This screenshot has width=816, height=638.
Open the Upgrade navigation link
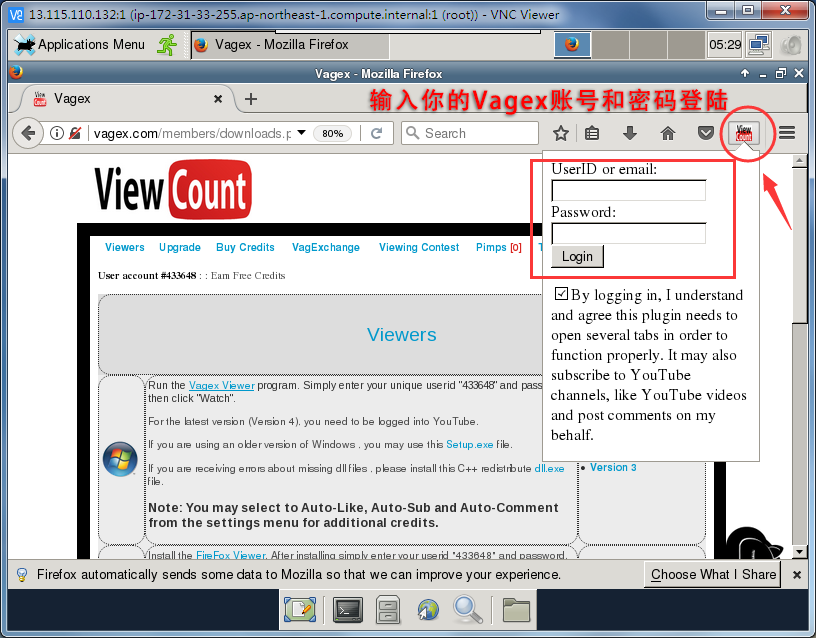point(180,247)
